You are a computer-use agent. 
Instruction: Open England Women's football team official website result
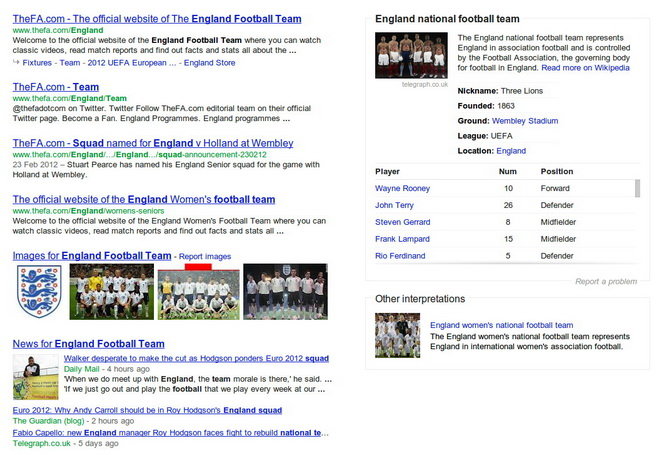coord(144,200)
